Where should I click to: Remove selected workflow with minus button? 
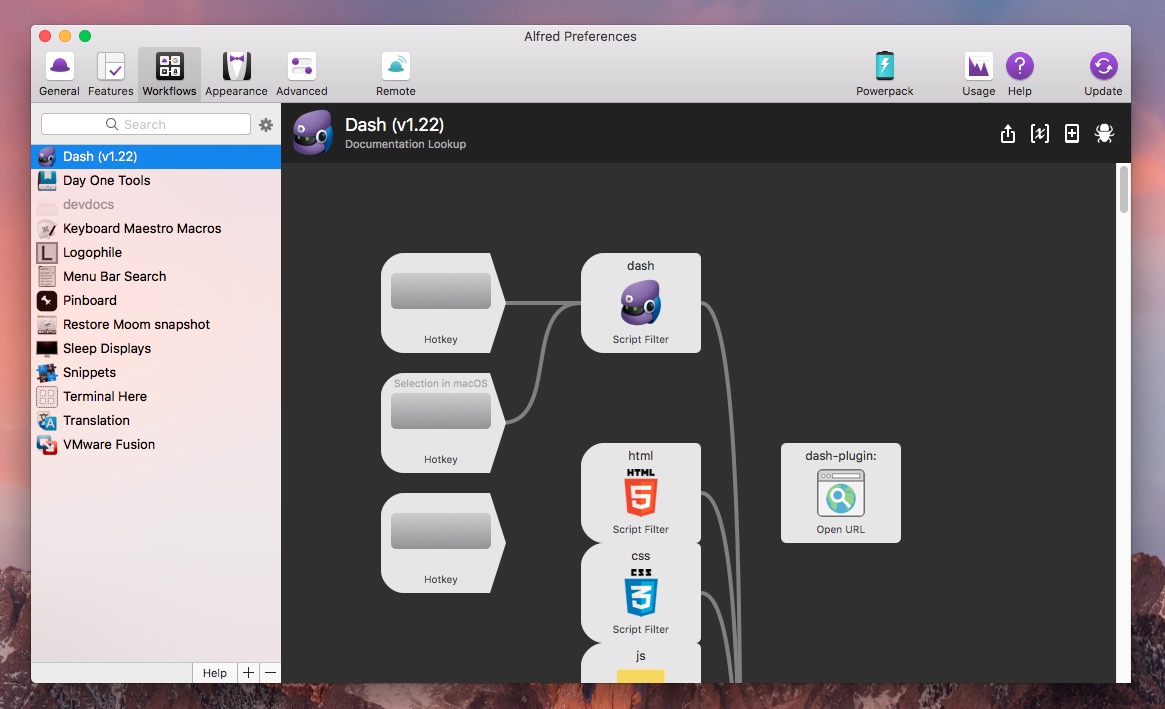tap(270, 673)
